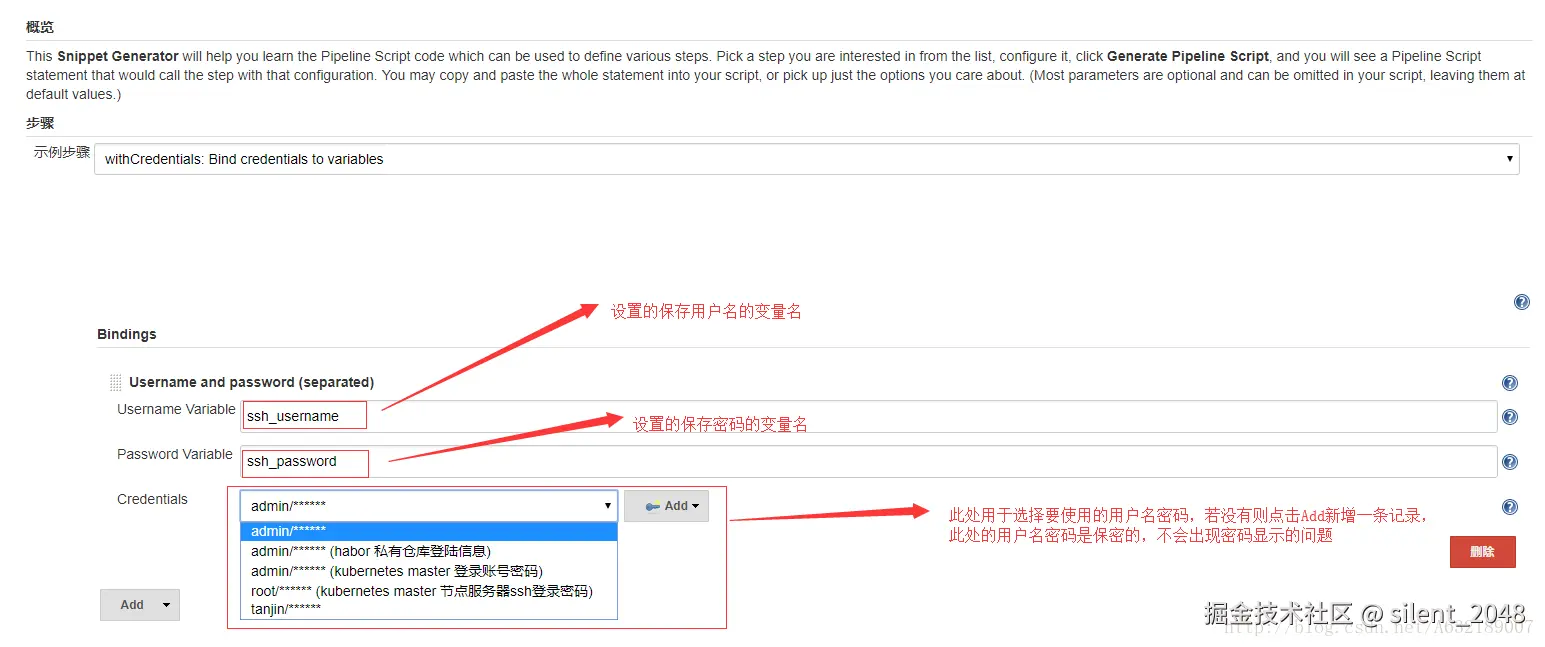Open help icon above Bindings section
Image resolution: width=1545 pixels, height=647 pixels.
[1521, 302]
